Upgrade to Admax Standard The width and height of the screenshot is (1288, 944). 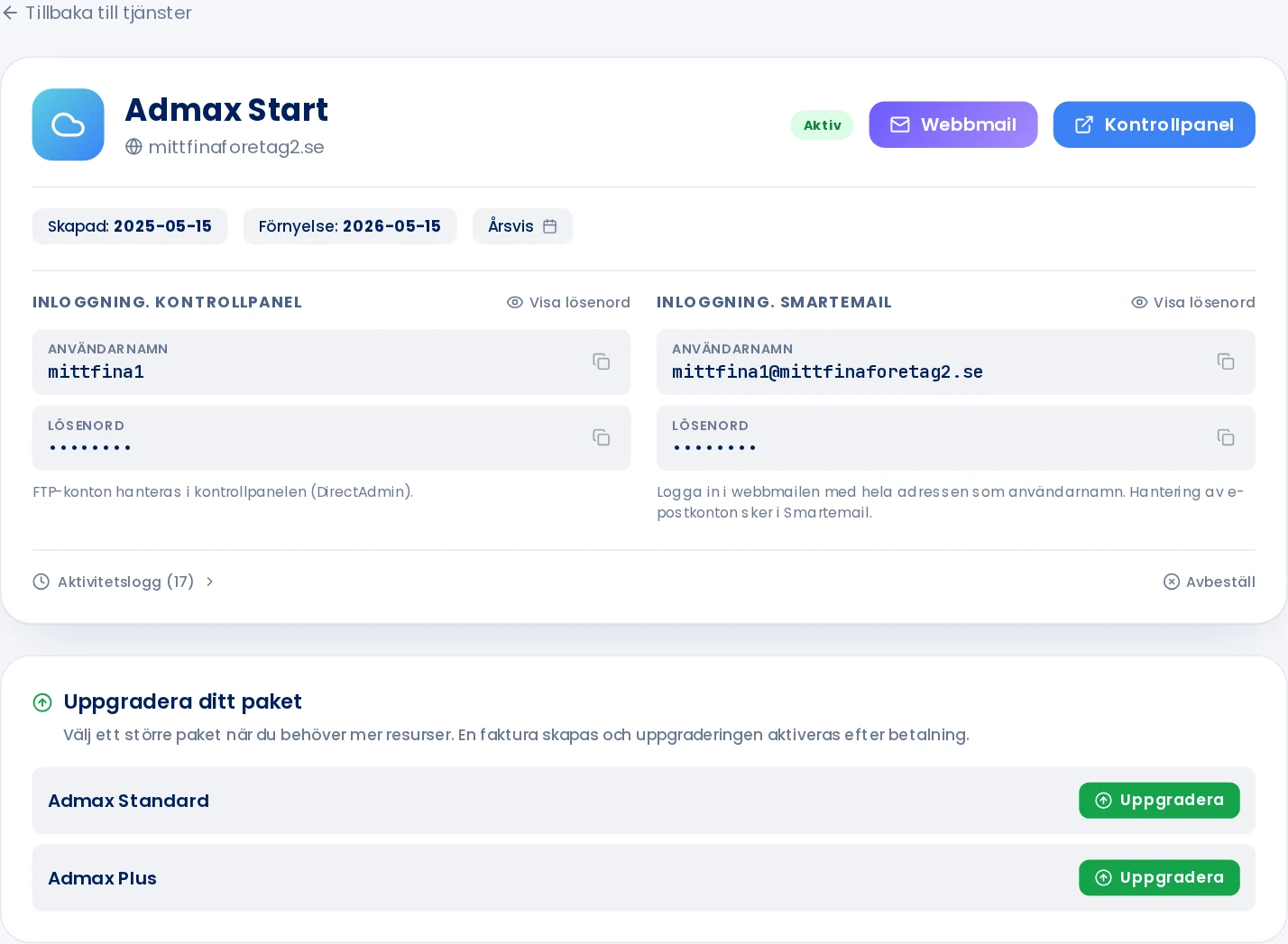(x=1159, y=801)
